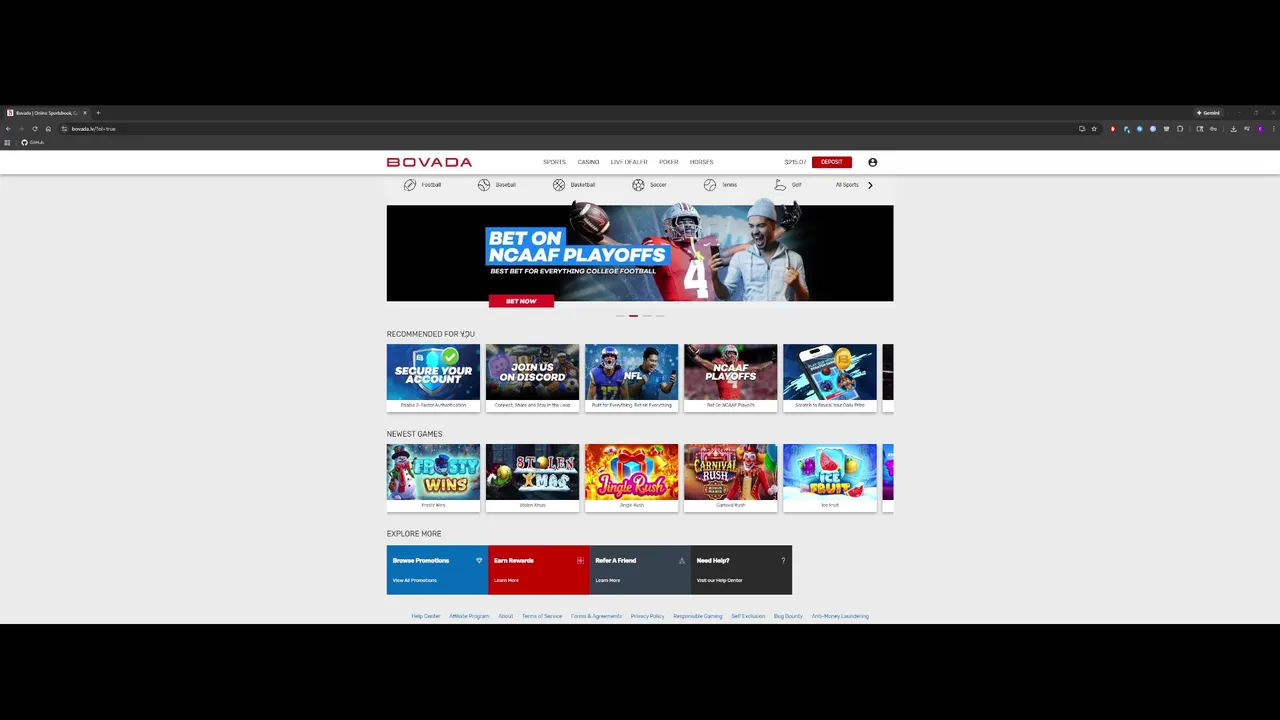1280x720 pixels.
Task: Open Terms of Service footer link
Action: 542,616
